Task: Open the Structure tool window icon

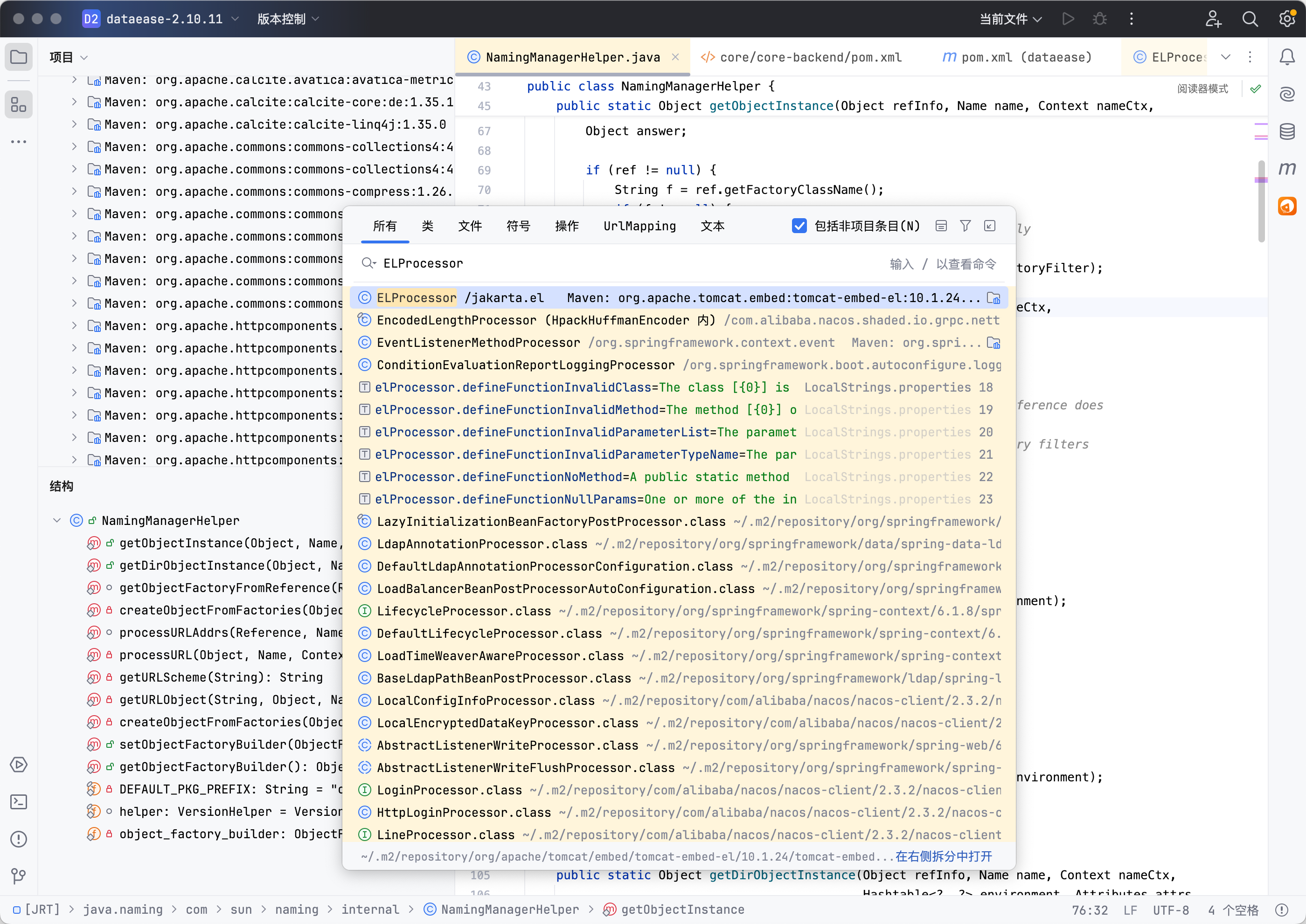Action: coord(19,104)
